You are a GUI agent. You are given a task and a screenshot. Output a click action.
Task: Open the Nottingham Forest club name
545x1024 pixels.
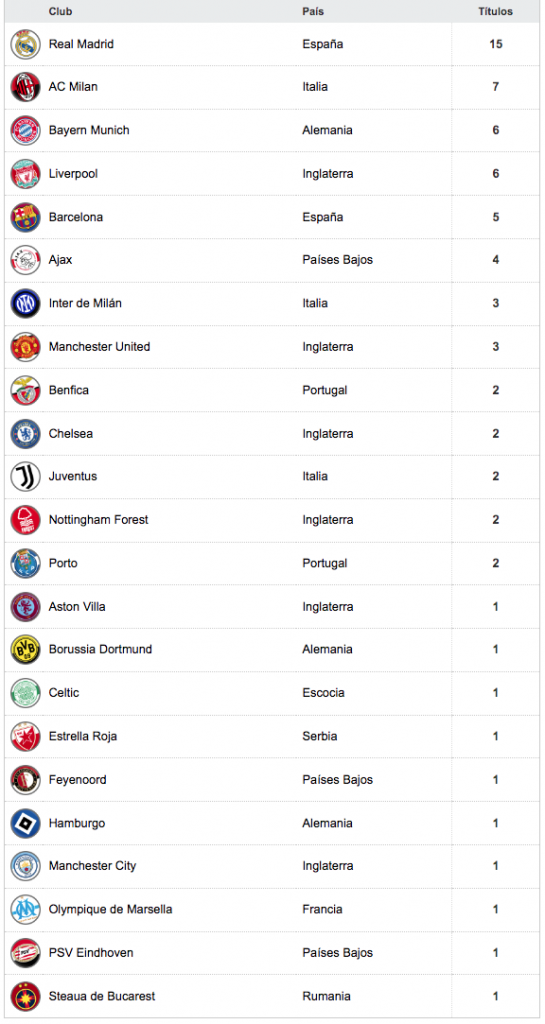tap(99, 520)
